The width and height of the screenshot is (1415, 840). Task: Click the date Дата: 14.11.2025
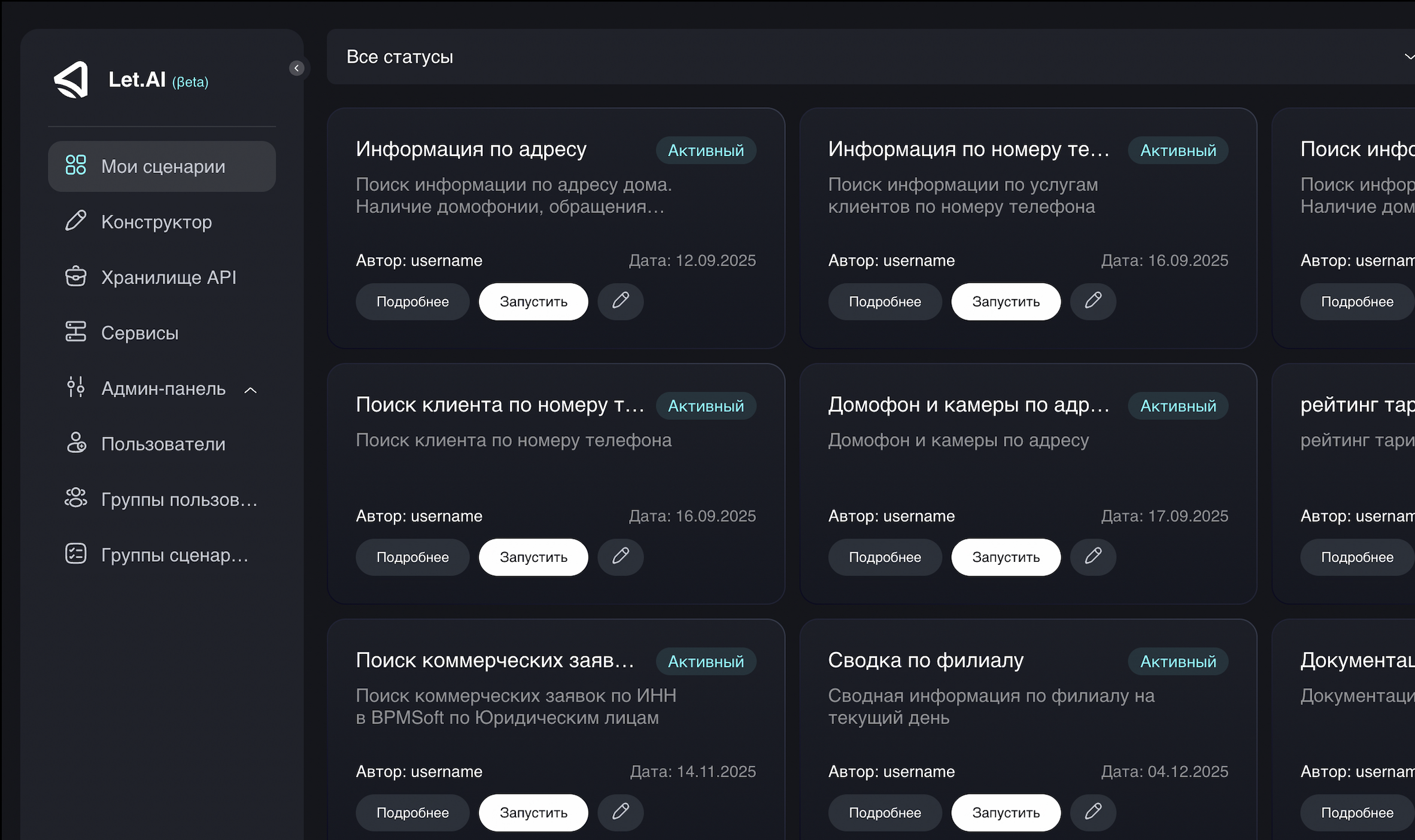point(693,771)
